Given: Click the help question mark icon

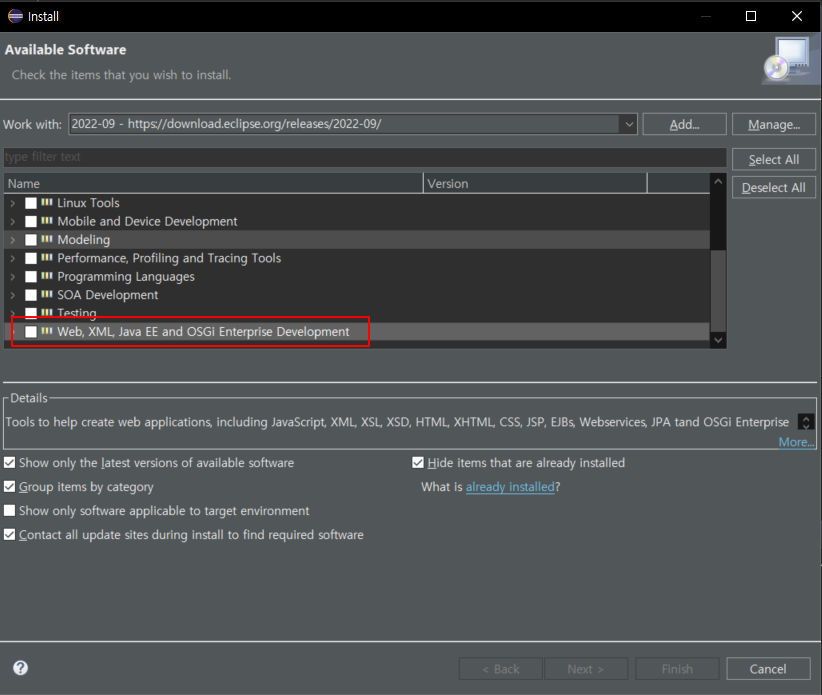Looking at the screenshot, I should 20,668.
